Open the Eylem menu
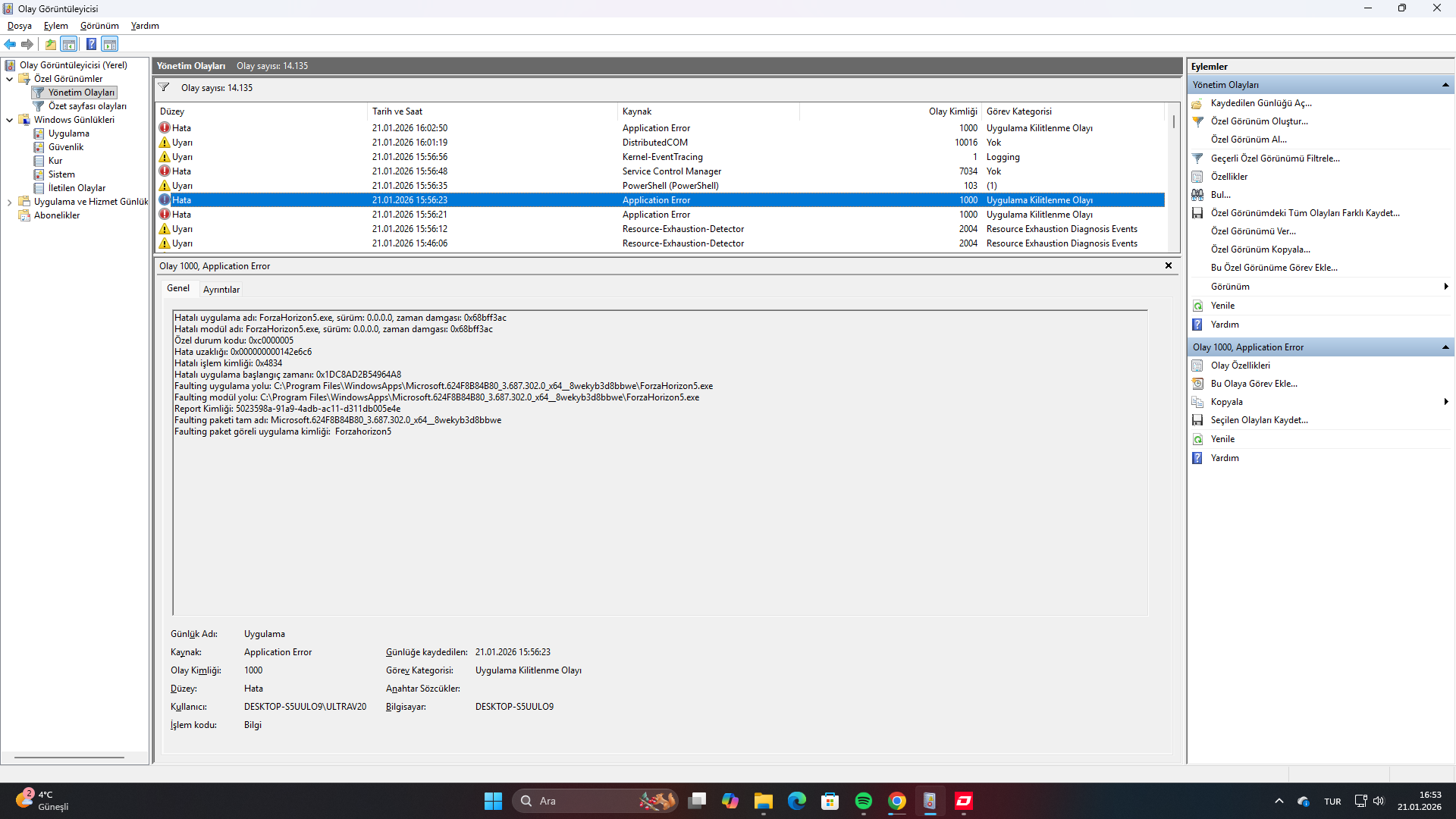 pyautogui.click(x=56, y=26)
